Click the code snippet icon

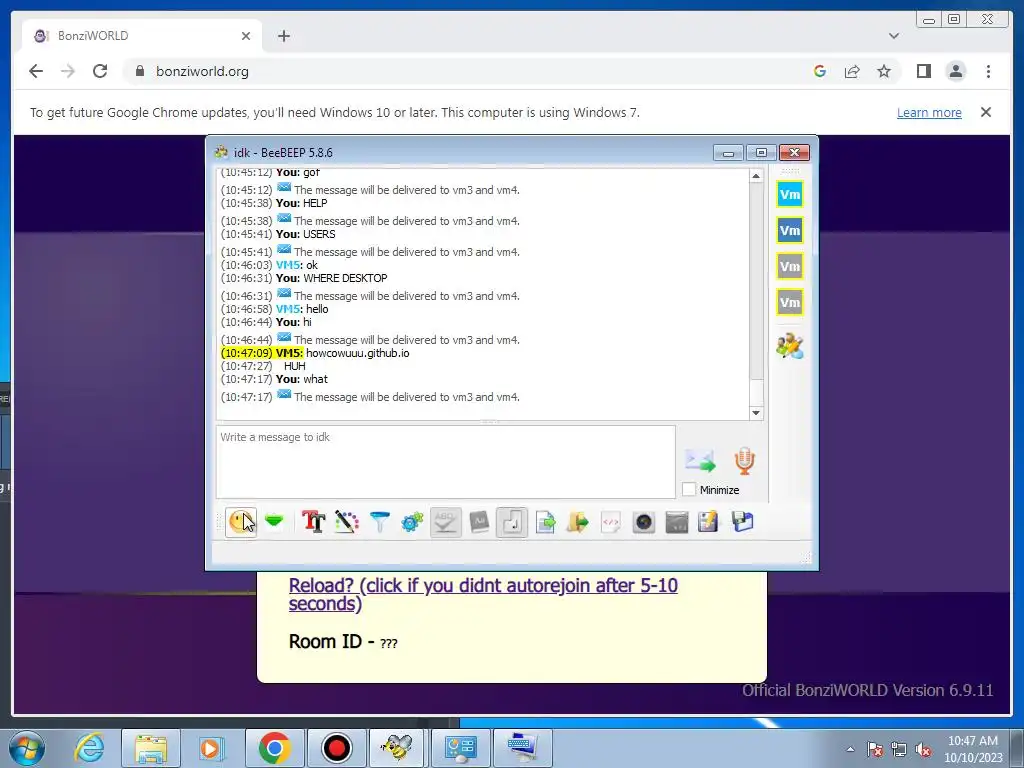(611, 522)
